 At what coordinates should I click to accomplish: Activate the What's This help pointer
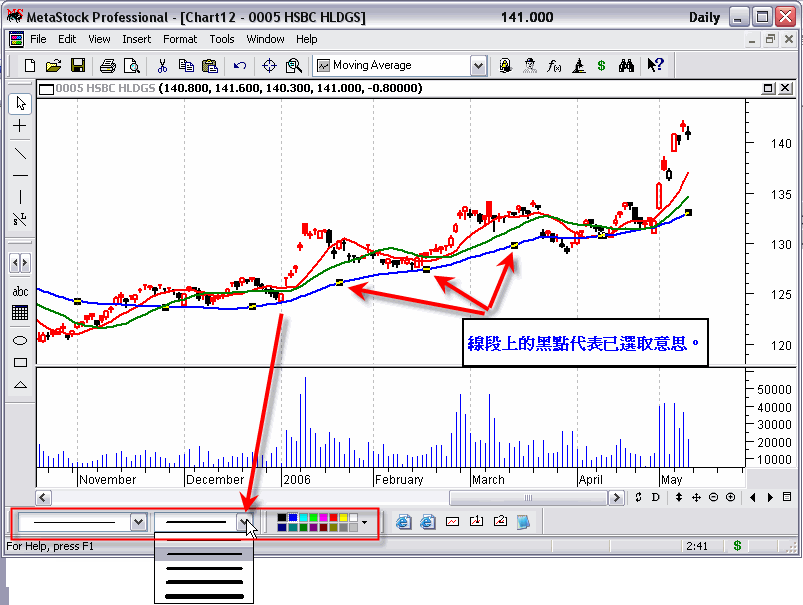656,65
